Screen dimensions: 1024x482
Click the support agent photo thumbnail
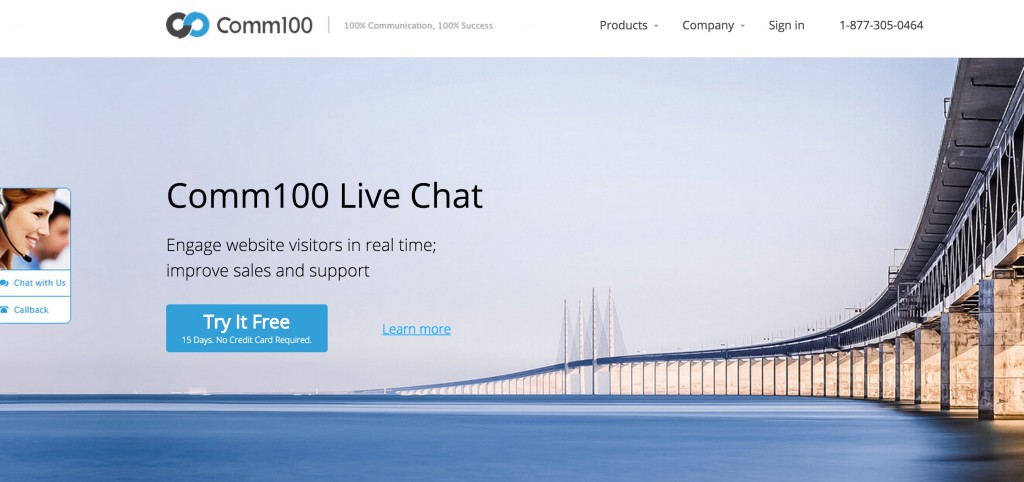tap(35, 229)
